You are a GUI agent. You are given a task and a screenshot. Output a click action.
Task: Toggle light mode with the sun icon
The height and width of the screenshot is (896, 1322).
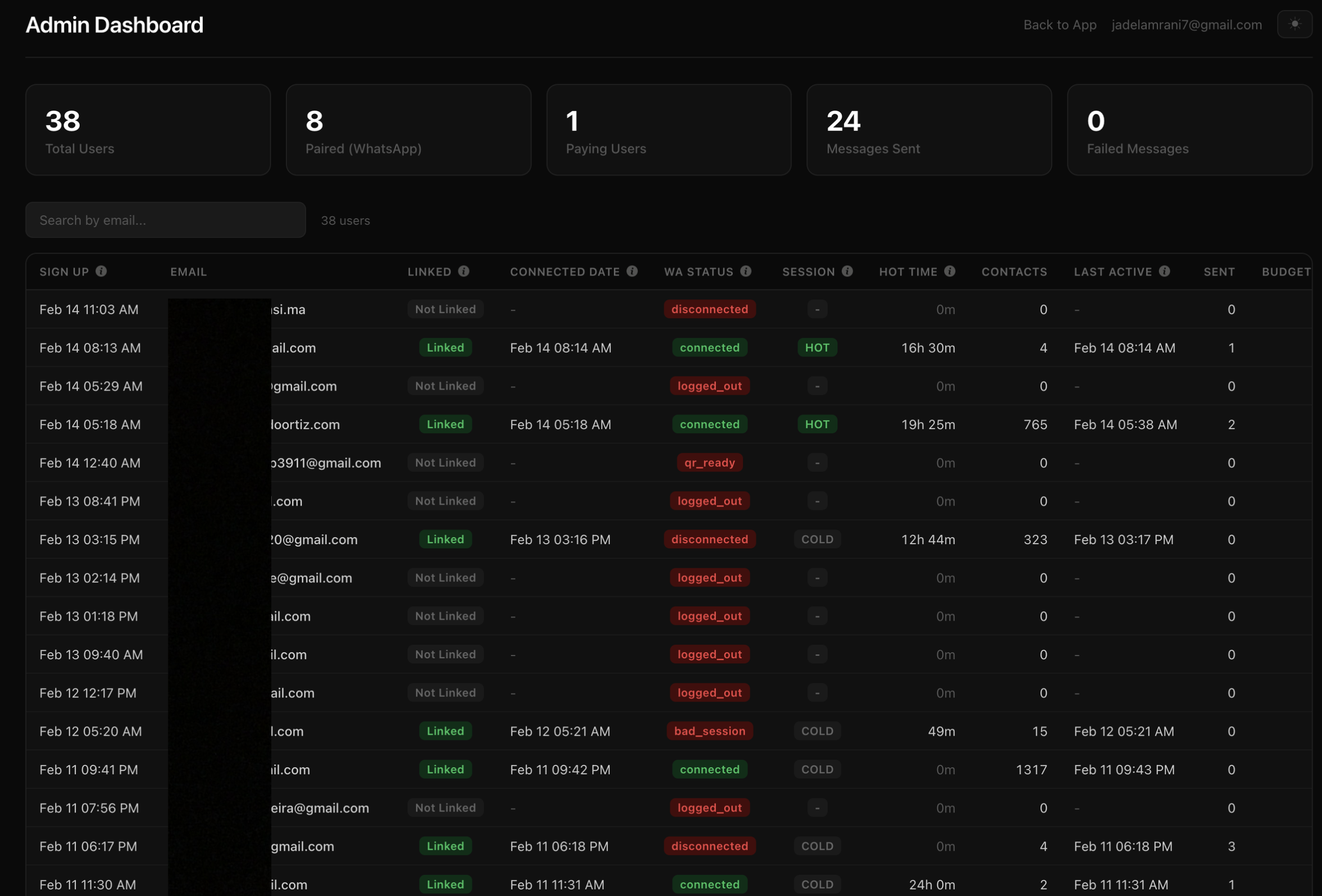(x=1294, y=25)
